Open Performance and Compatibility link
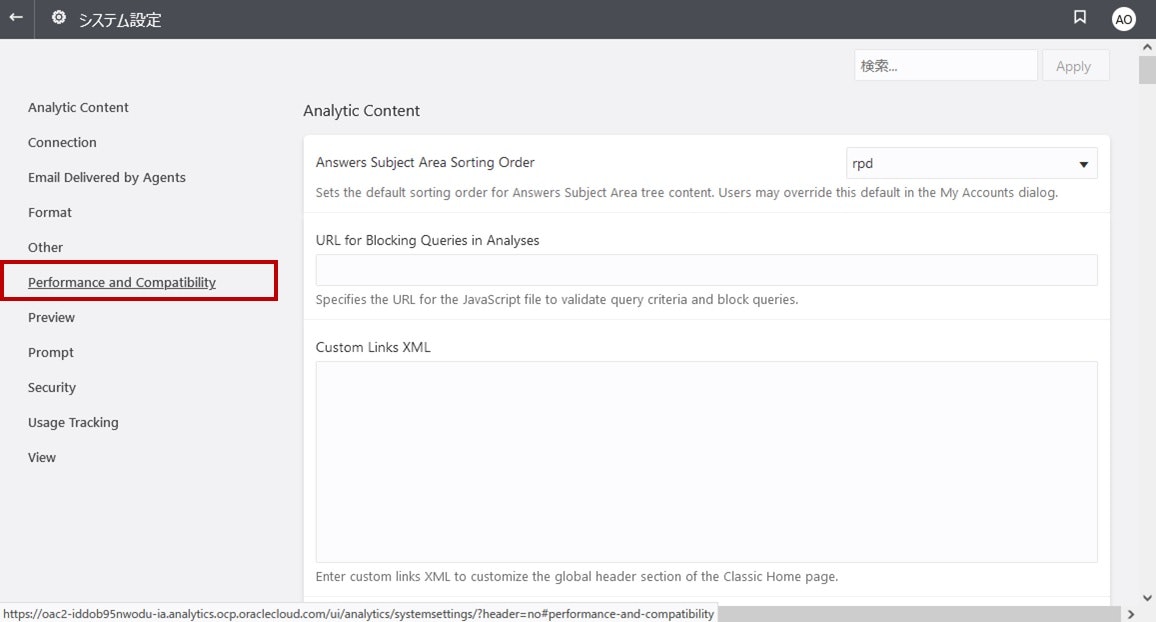 pos(122,282)
